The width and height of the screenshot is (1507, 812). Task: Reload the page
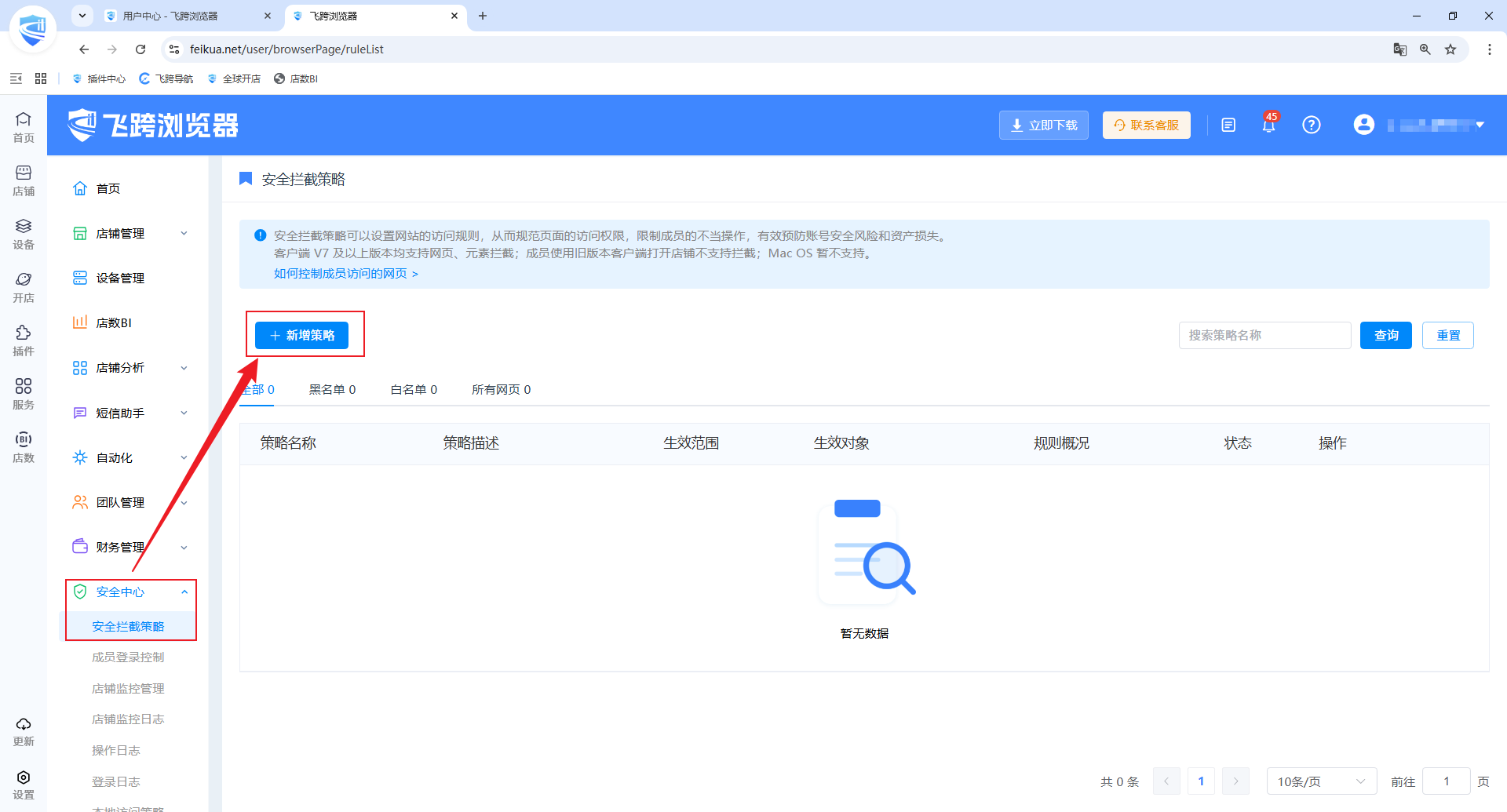140,49
